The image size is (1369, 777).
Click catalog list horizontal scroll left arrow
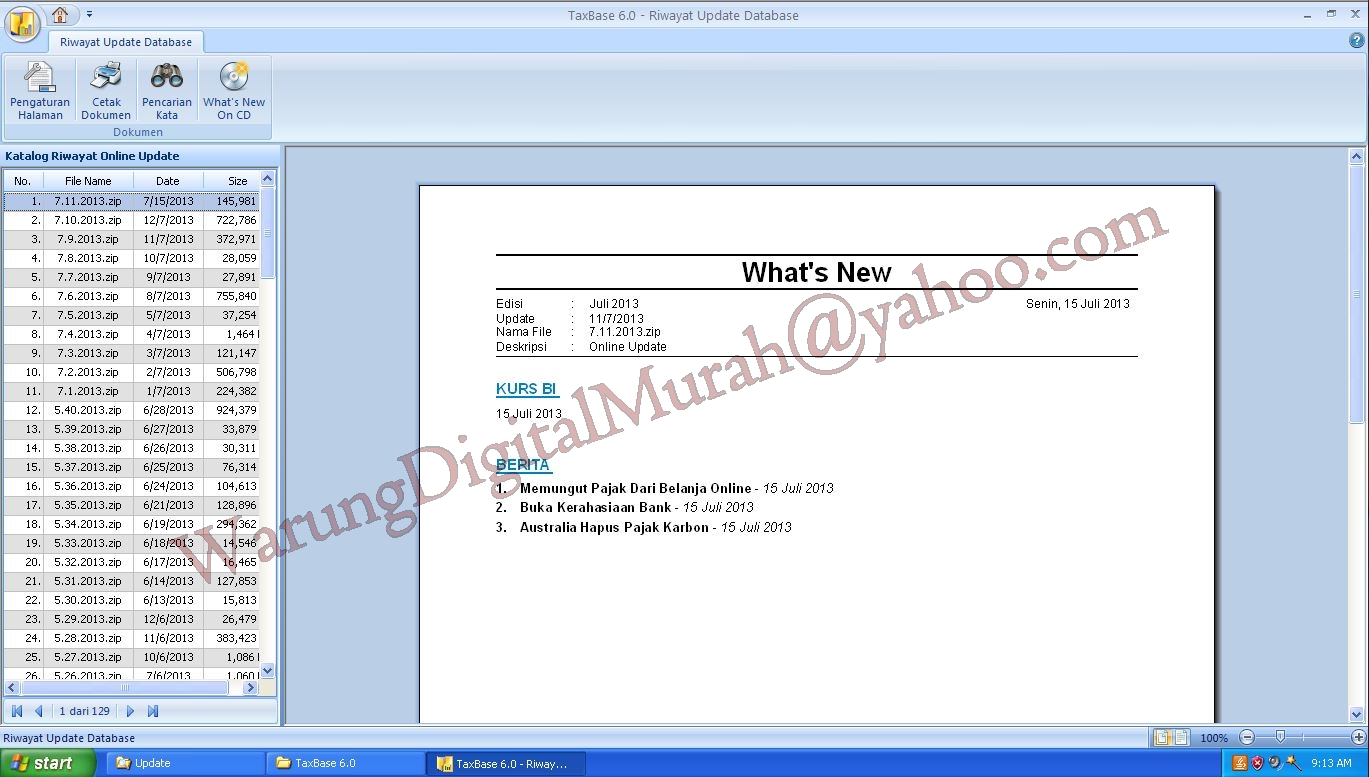[12, 688]
